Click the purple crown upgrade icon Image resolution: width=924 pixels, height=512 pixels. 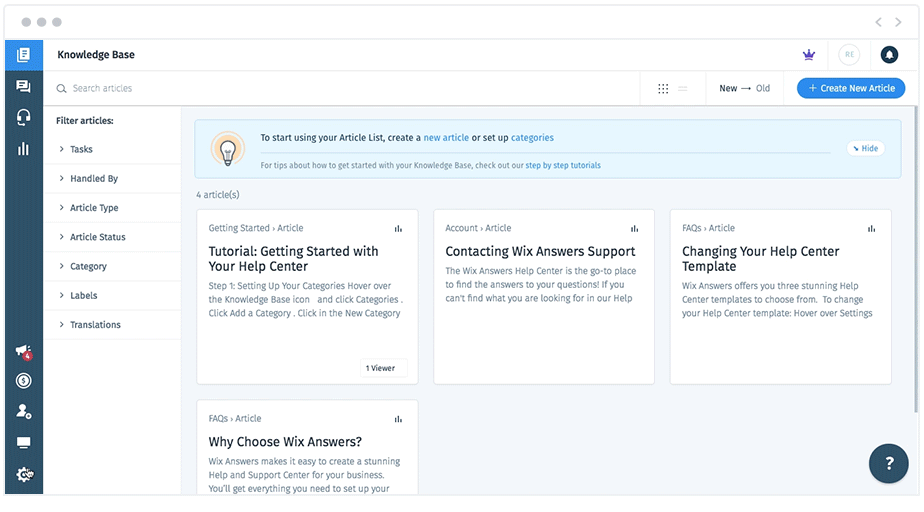point(809,55)
